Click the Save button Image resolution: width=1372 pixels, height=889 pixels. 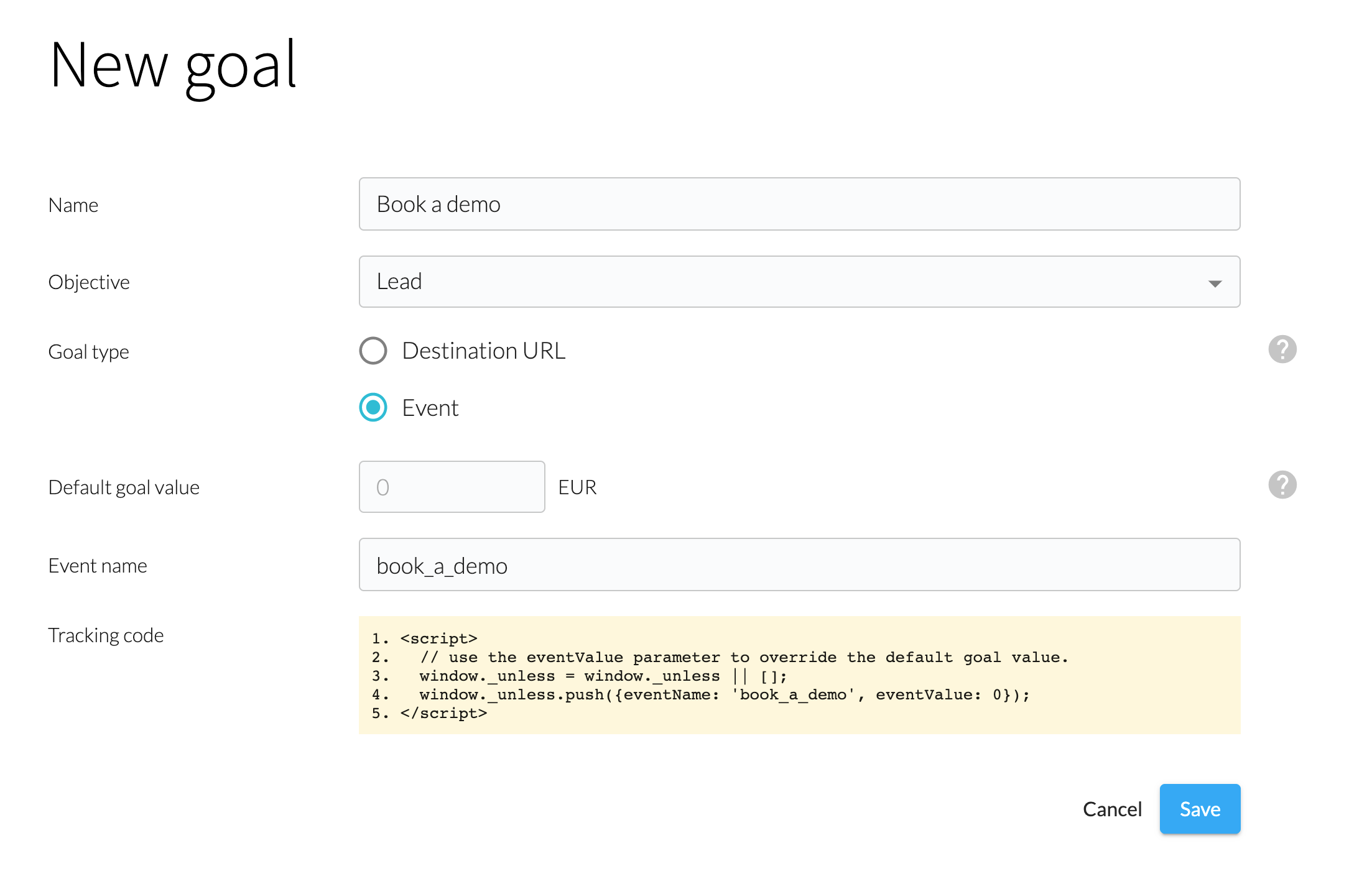click(1199, 809)
